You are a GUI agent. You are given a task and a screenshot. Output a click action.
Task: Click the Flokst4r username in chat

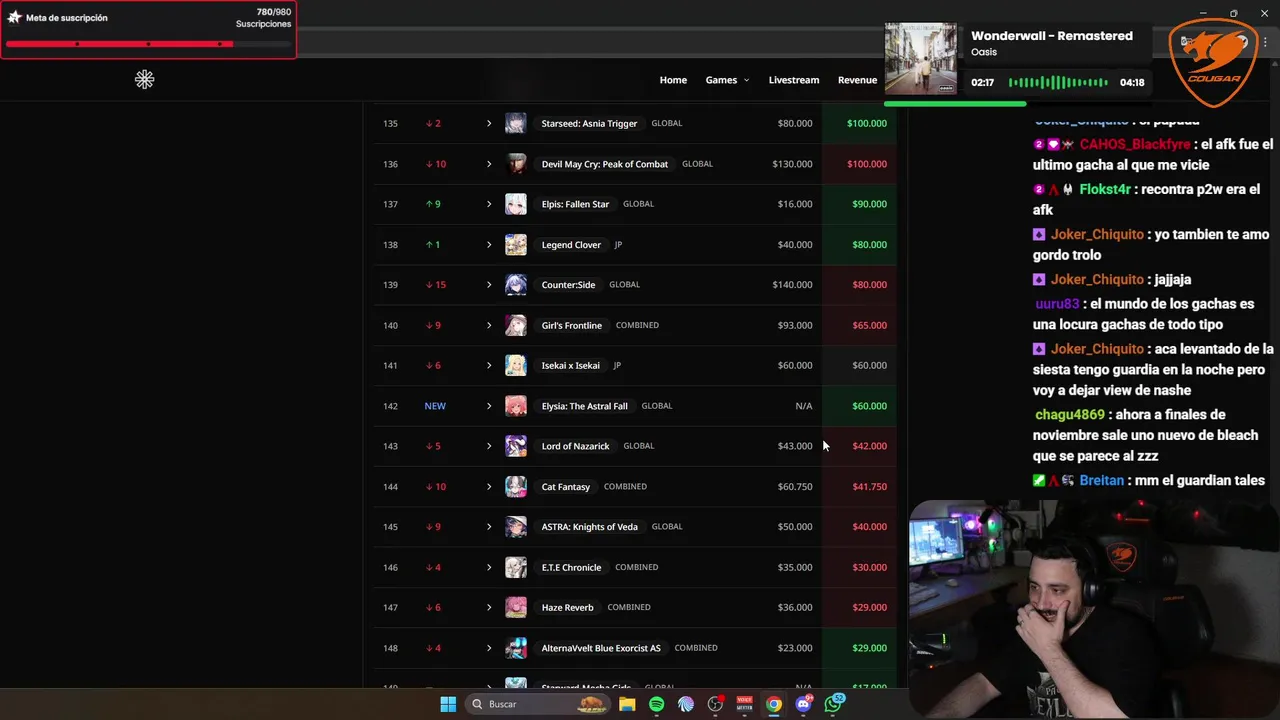(x=1105, y=189)
